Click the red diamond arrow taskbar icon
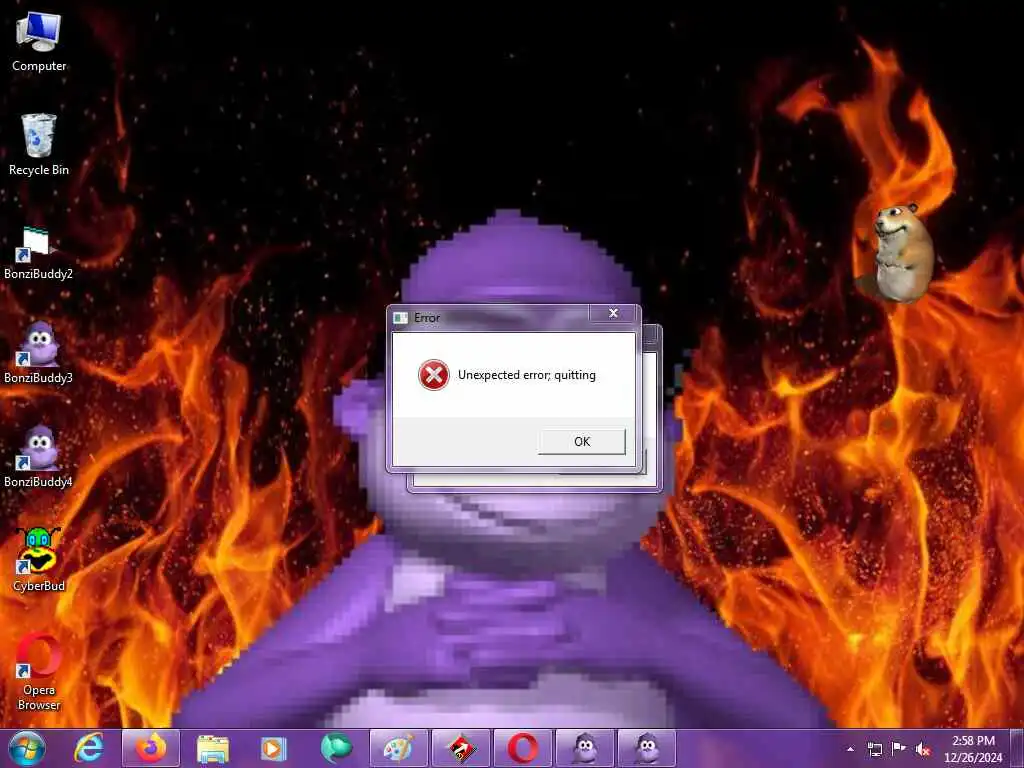The image size is (1024, 768). point(460,748)
